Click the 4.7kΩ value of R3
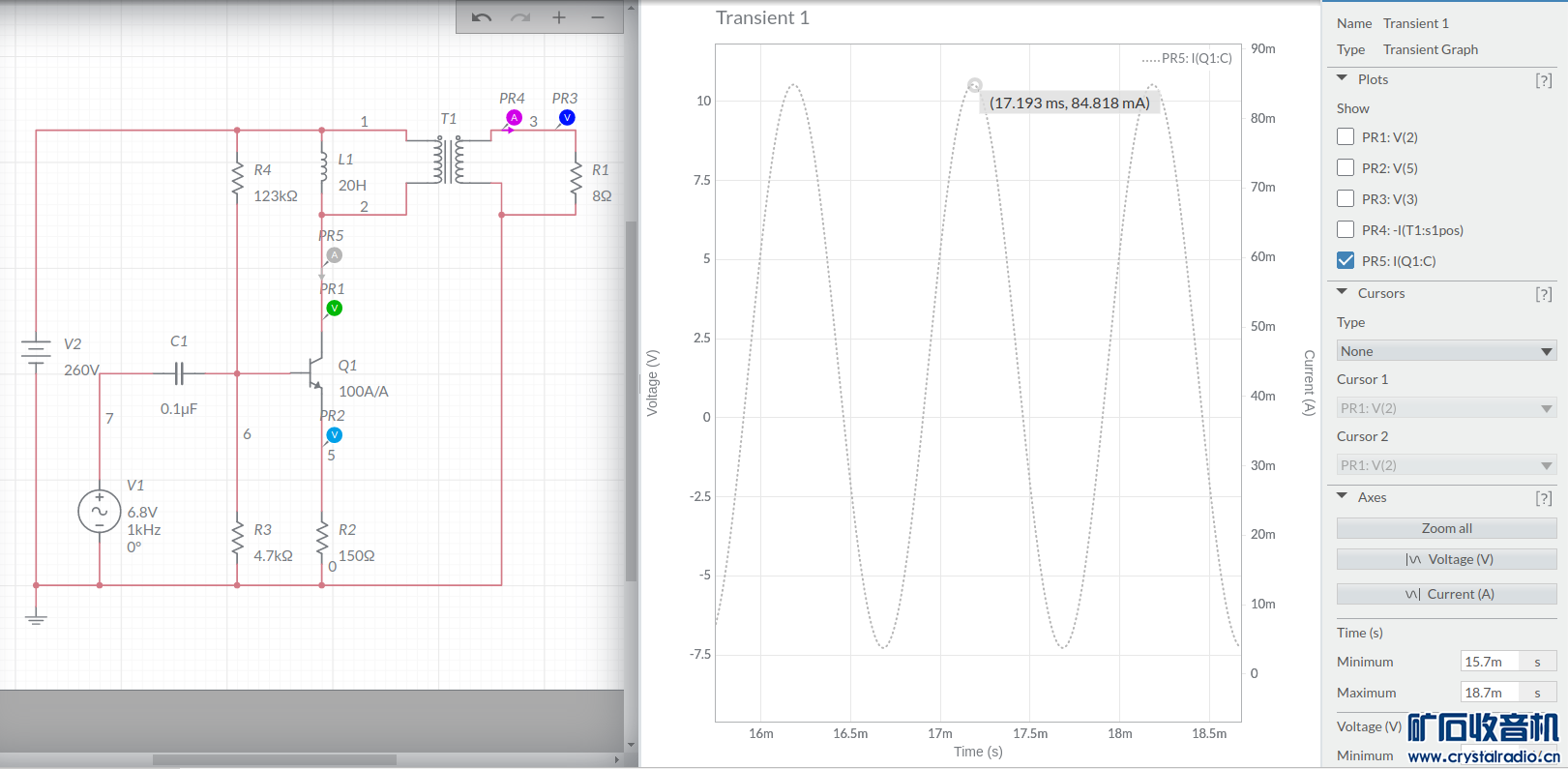Image resolution: width=1568 pixels, height=769 pixels. [273, 556]
